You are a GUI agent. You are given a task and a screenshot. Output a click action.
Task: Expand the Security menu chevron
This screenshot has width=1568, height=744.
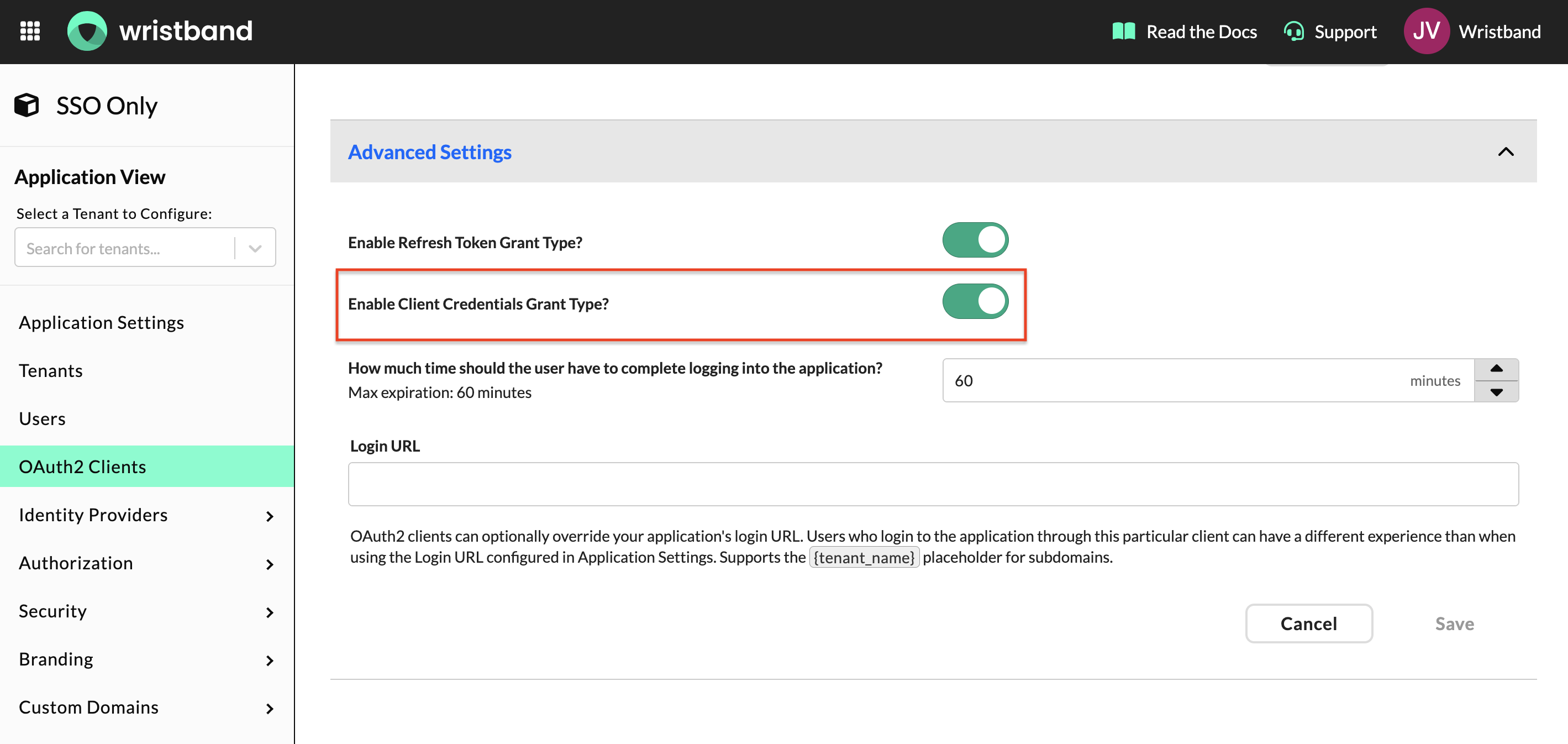(x=270, y=612)
